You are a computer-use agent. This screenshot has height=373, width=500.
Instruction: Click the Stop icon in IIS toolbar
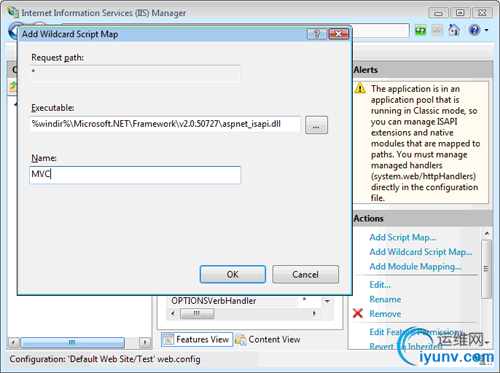point(437,30)
